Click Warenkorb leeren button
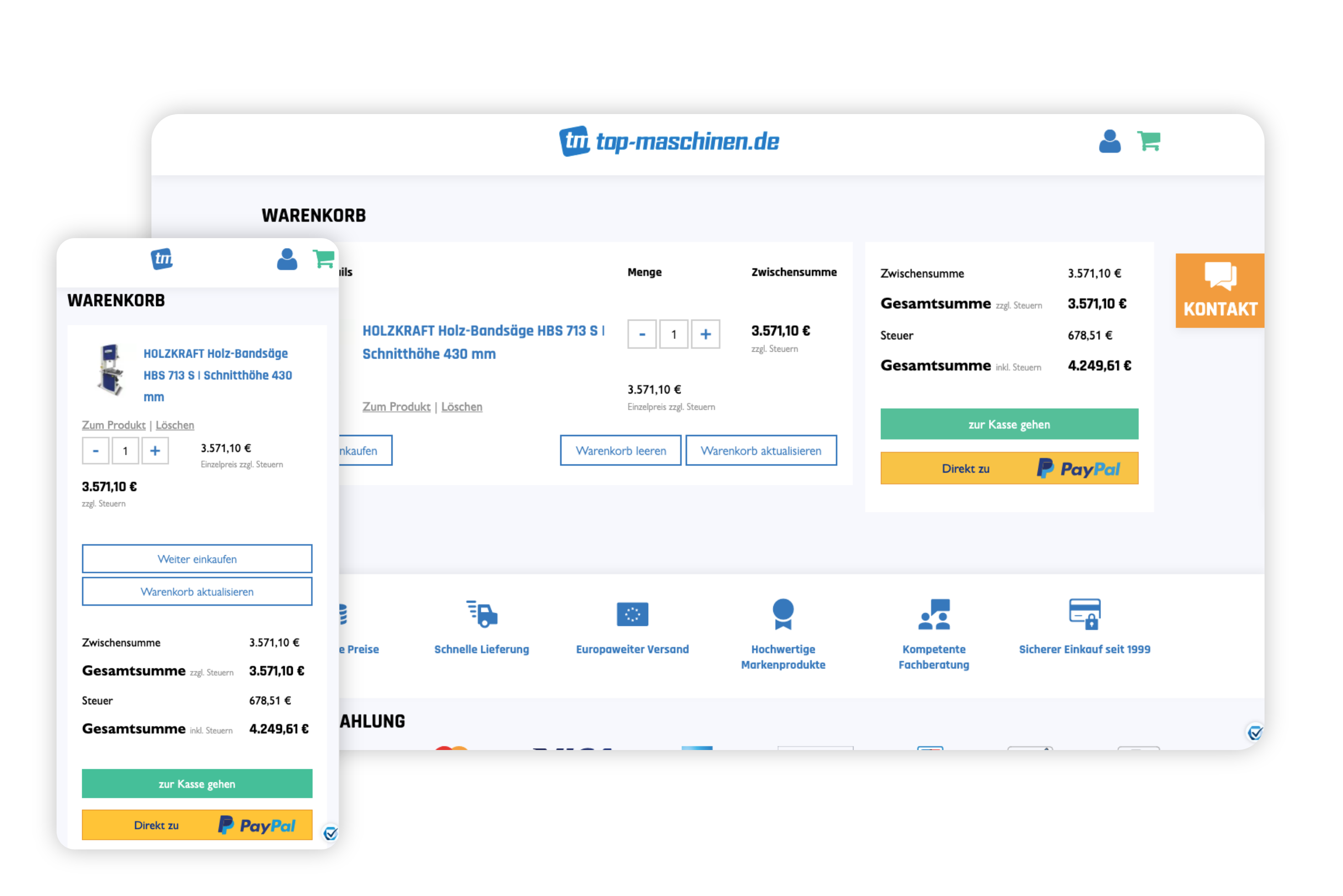The image size is (1343, 896). (620, 451)
